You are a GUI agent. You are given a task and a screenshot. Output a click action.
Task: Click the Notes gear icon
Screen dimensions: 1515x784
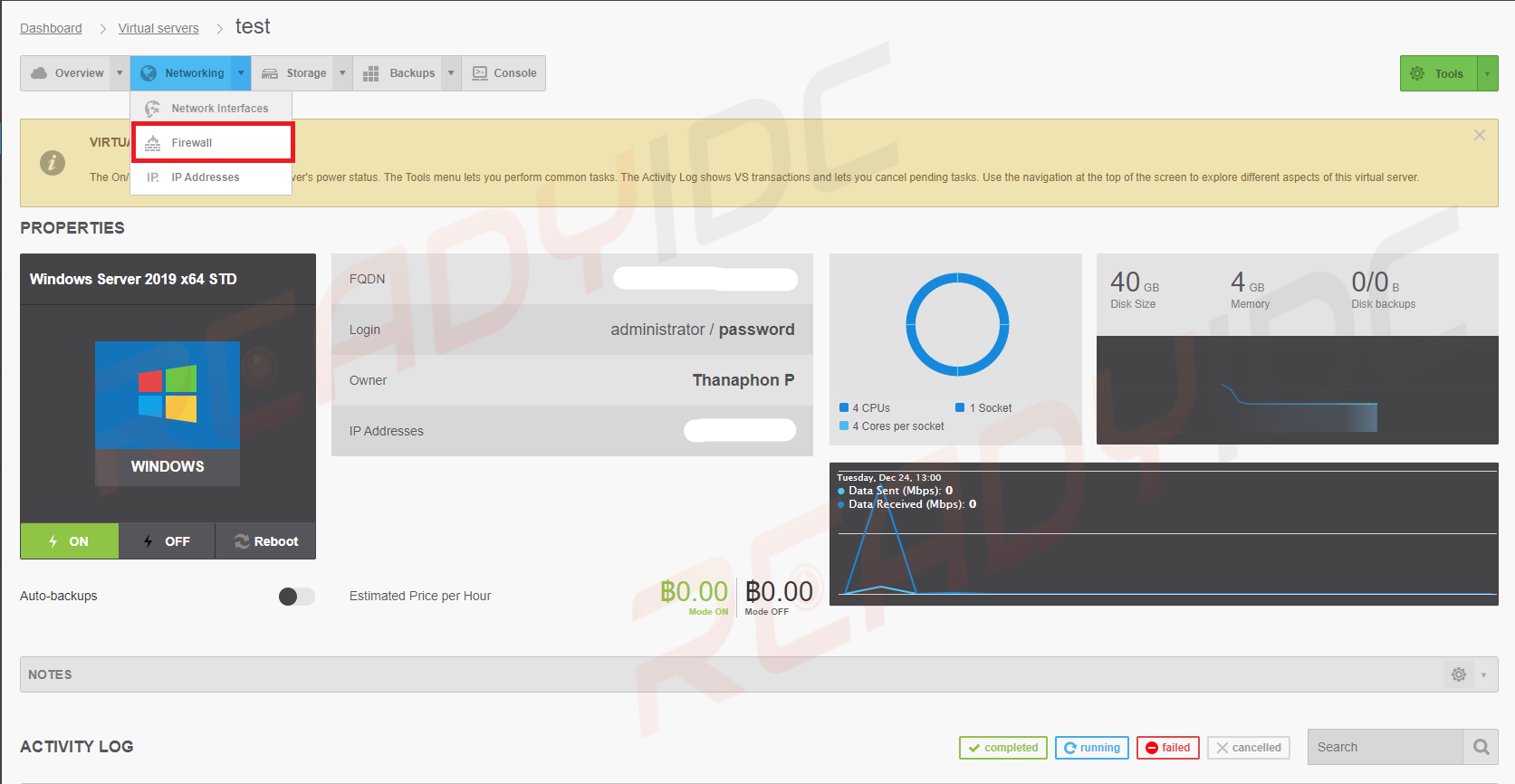click(x=1459, y=674)
